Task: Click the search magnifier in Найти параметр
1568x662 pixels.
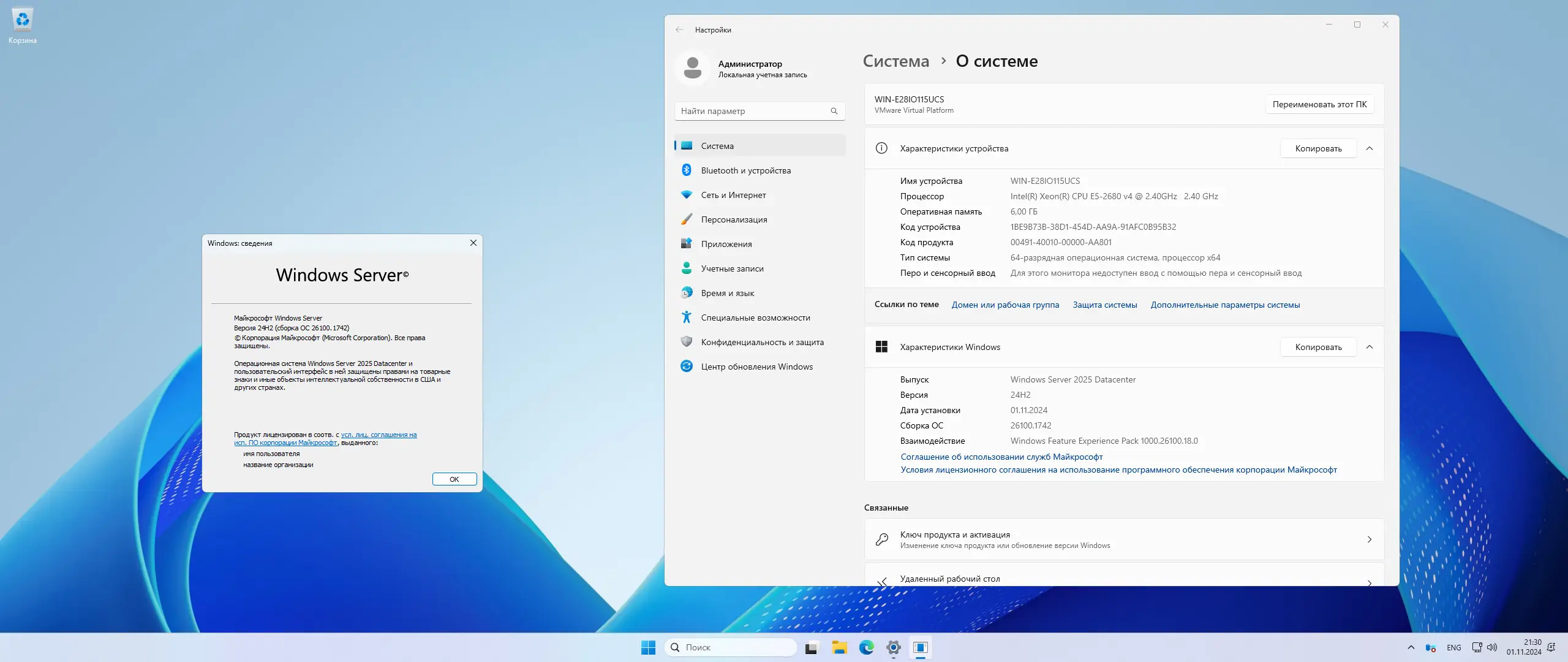Action: (834, 111)
